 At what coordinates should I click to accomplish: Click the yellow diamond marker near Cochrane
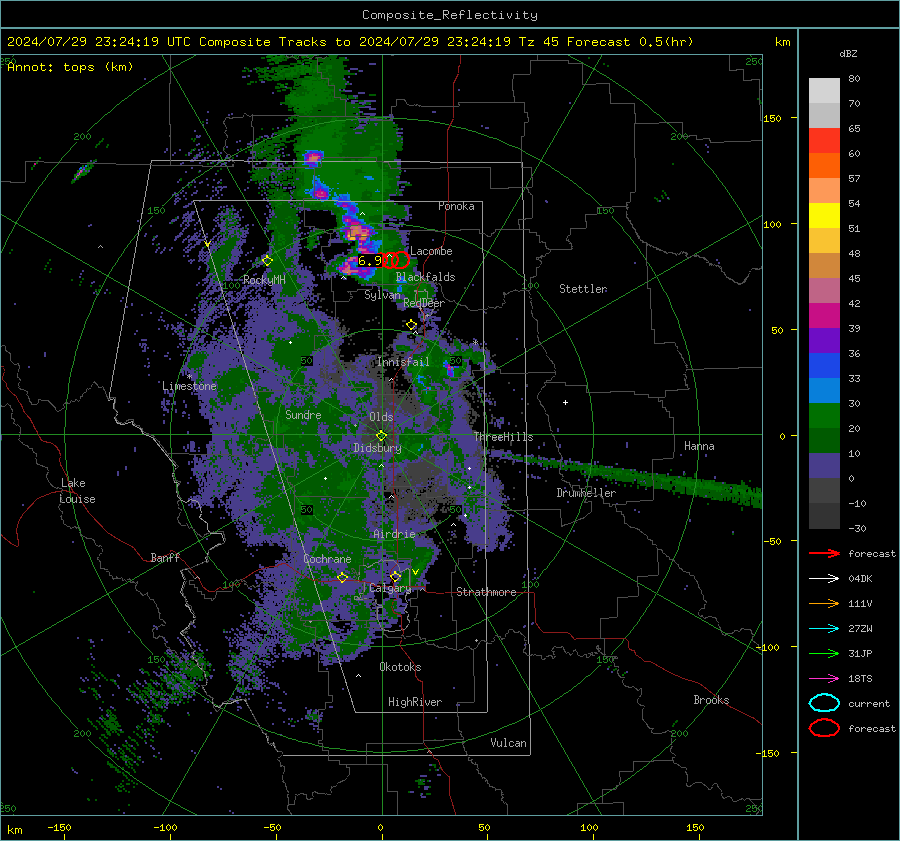coord(342,577)
